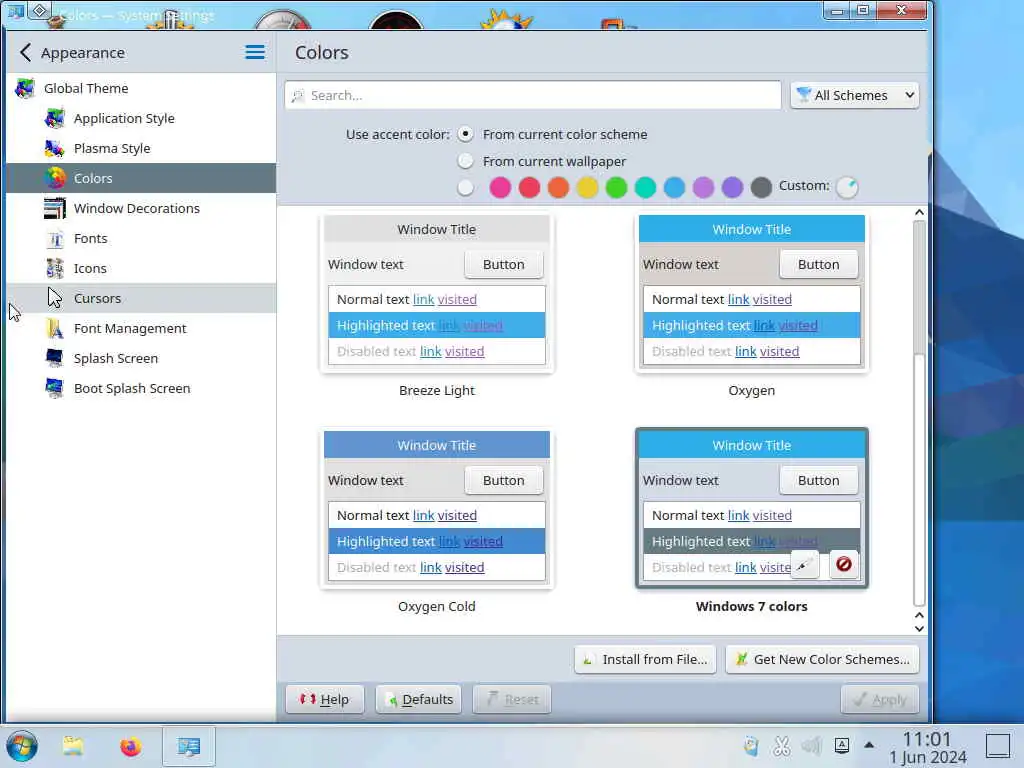1024x768 pixels.
Task: Open the hamburger menu in the sidebar header
Action: 255,52
